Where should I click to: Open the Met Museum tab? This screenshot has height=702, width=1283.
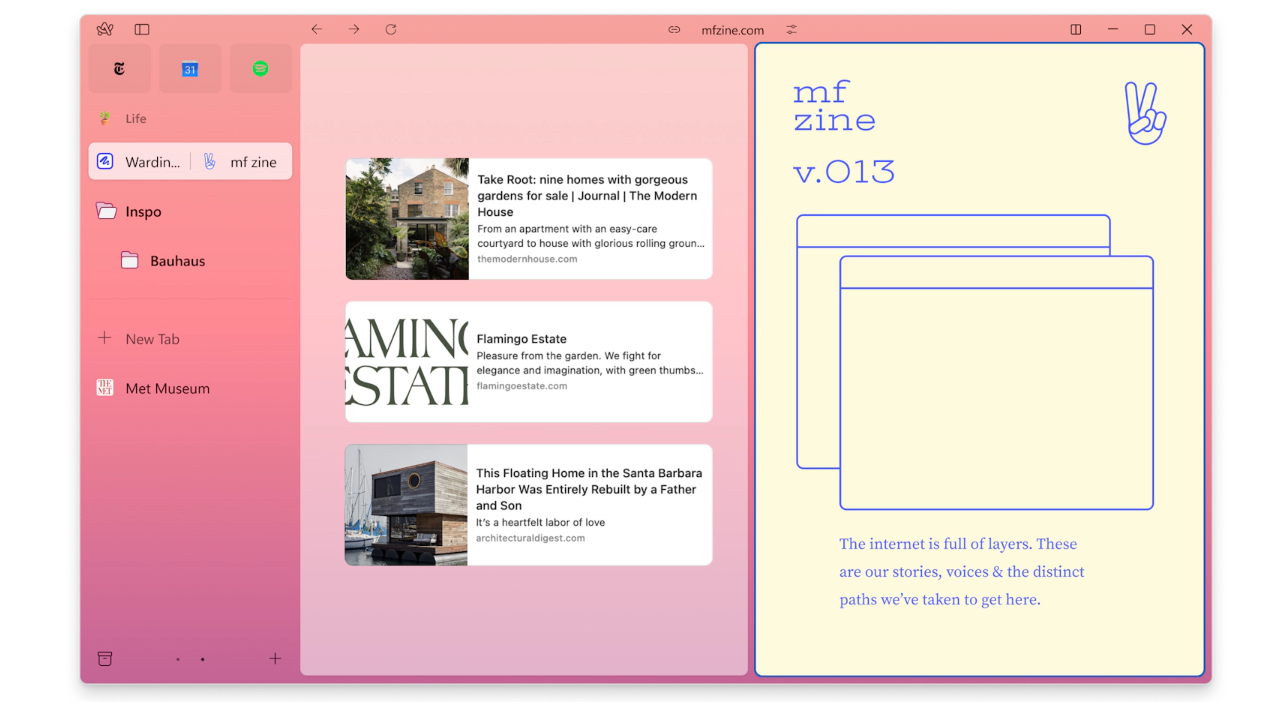pyautogui.click(x=166, y=389)
